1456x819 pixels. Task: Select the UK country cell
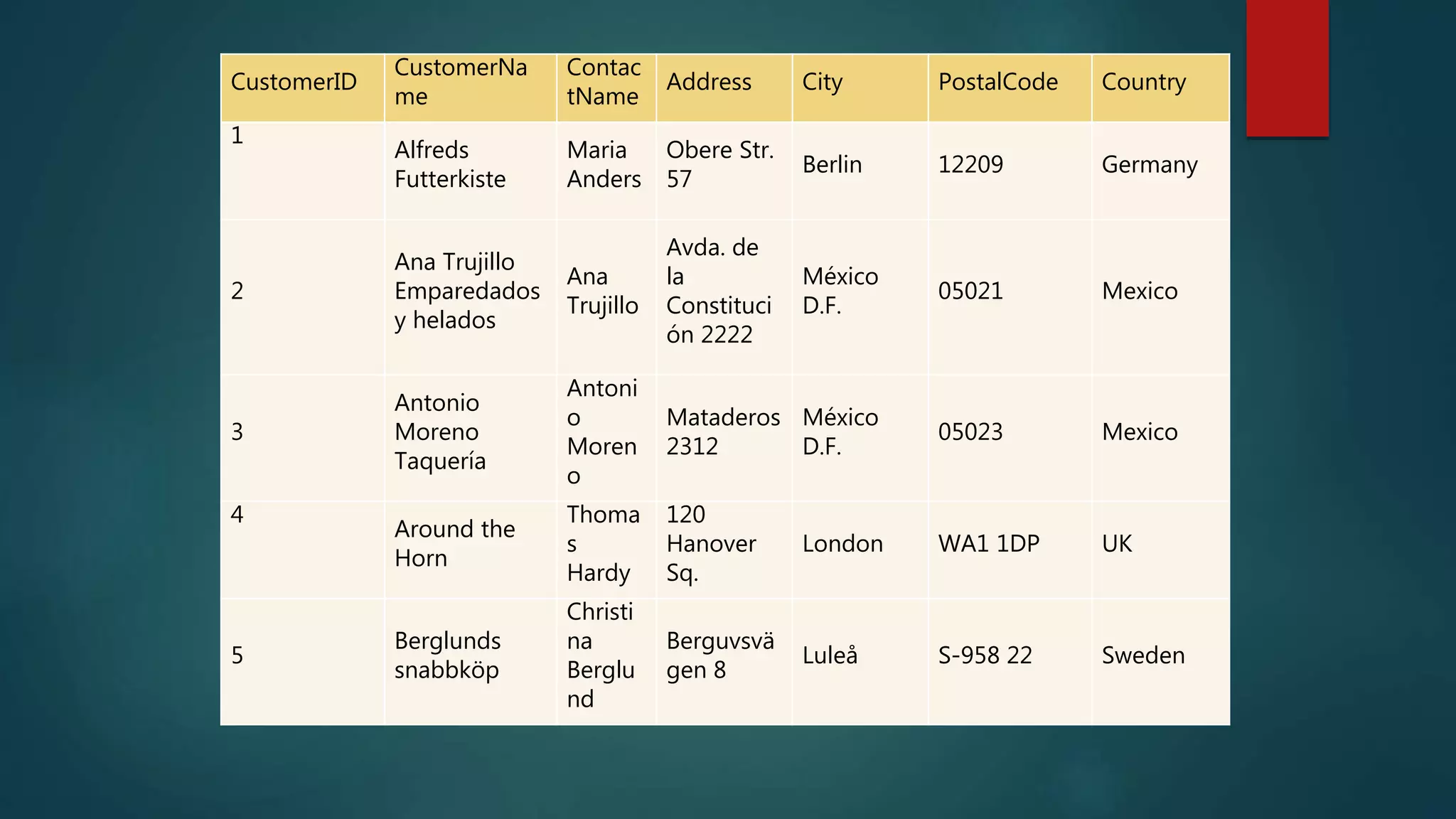tap(1160, 550)
